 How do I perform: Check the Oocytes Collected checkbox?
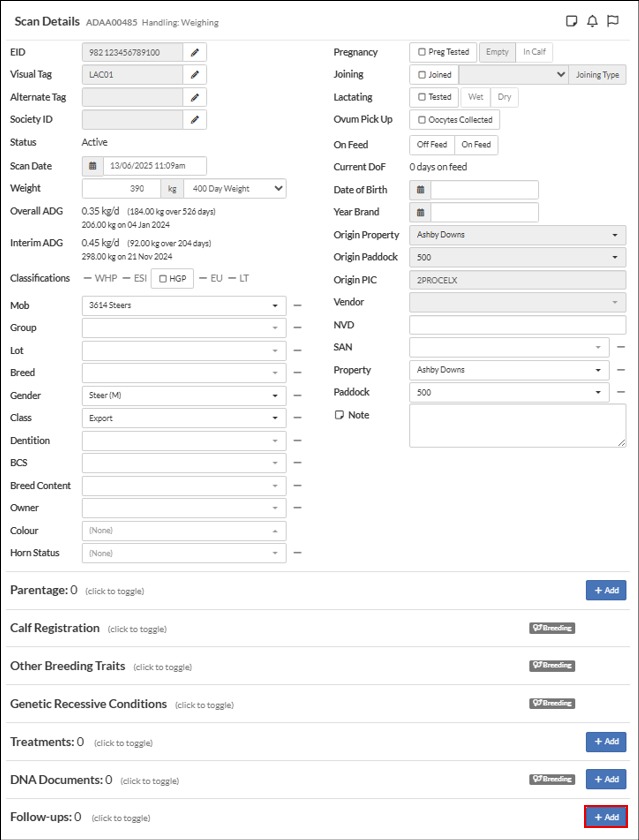pos(423,120)
